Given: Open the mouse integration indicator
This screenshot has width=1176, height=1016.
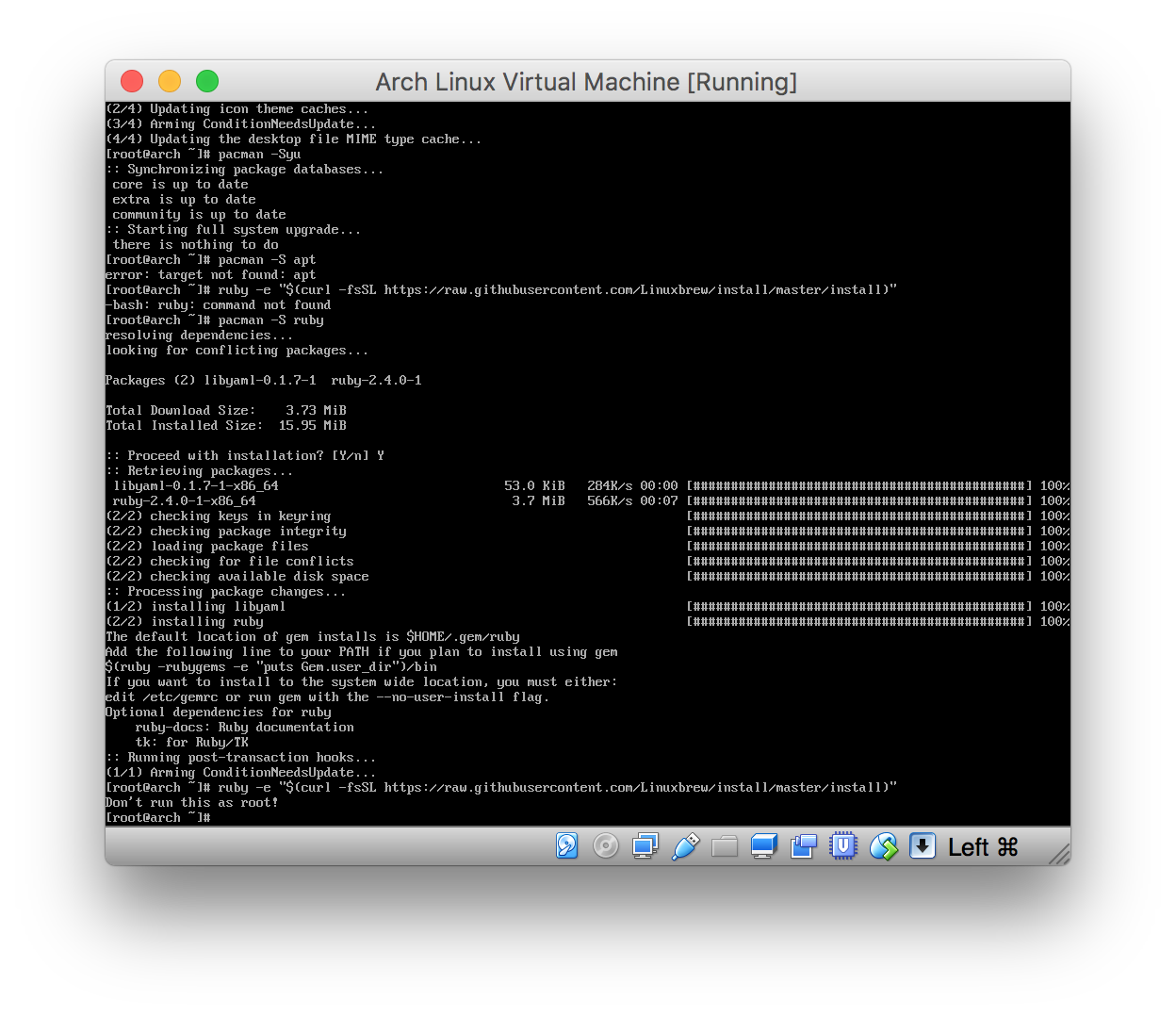Looking at the screenshot, I should click(884, 846).
